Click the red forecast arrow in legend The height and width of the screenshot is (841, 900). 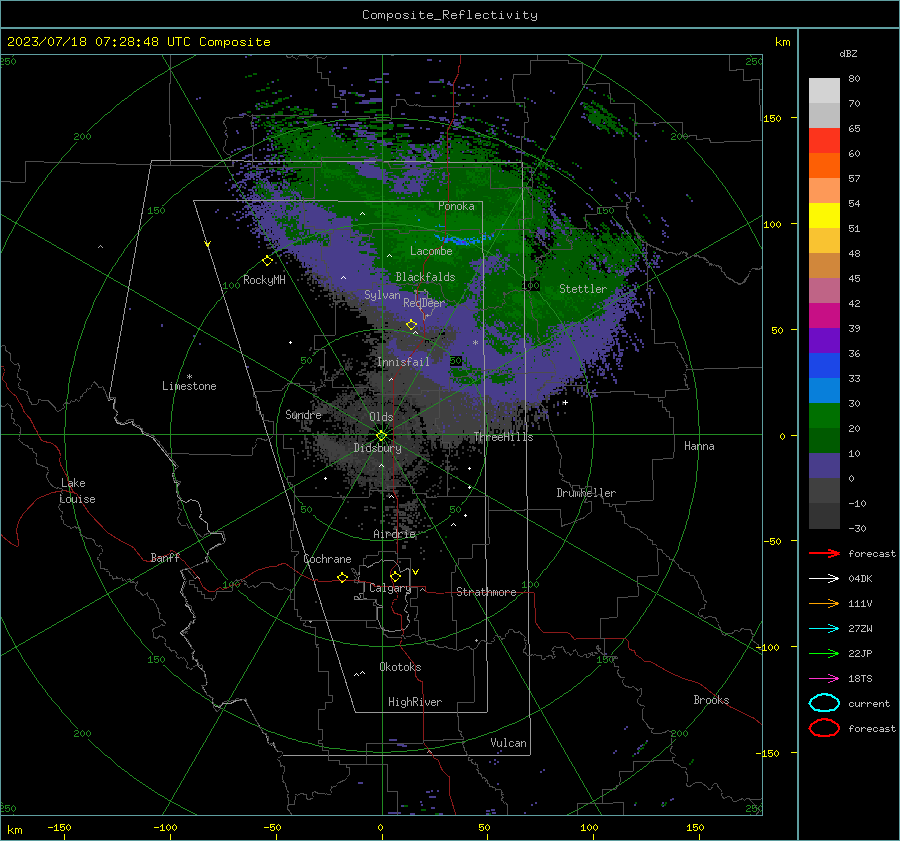point(824,553)
